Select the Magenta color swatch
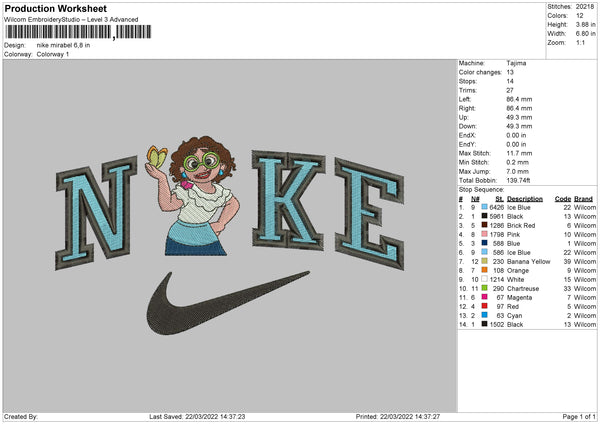Image resolution: width=600 pixels, height=424 pixels. (484, 297)
